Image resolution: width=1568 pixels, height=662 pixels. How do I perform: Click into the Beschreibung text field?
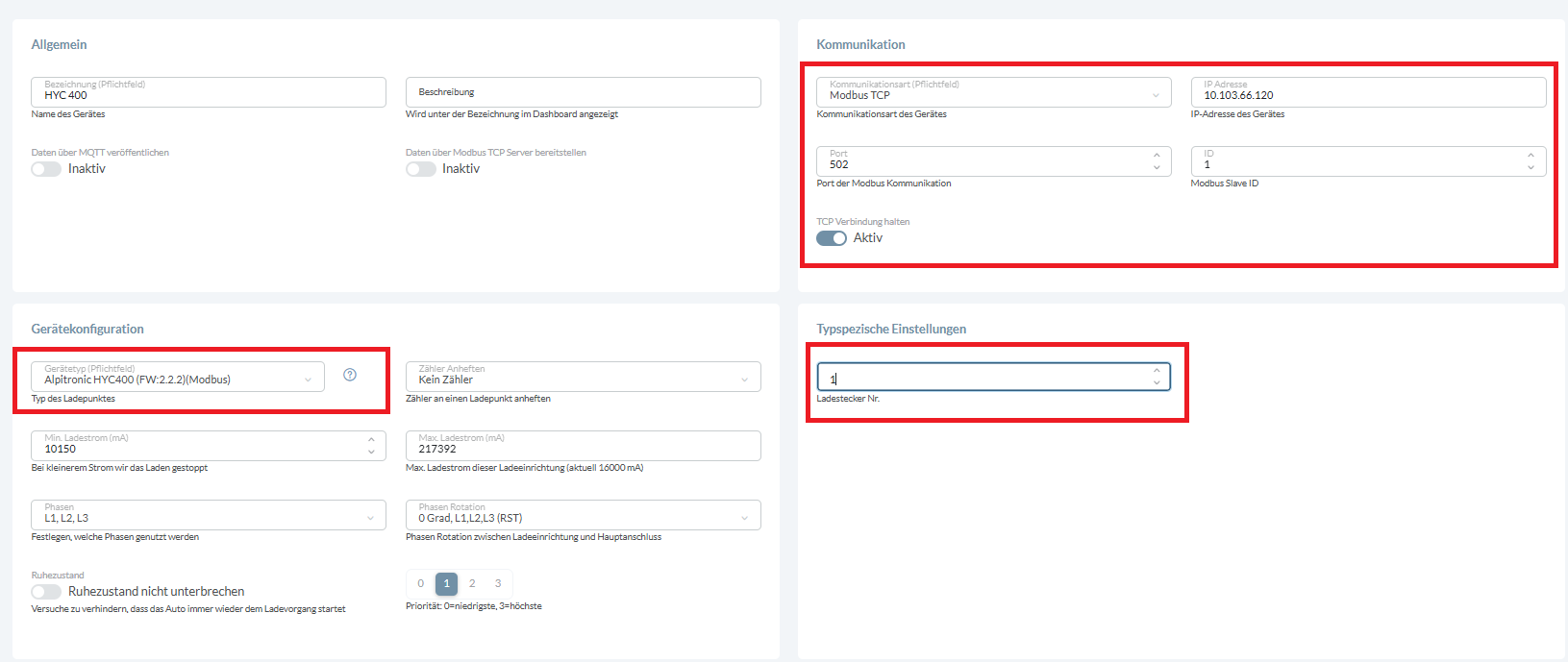point(583,92)
